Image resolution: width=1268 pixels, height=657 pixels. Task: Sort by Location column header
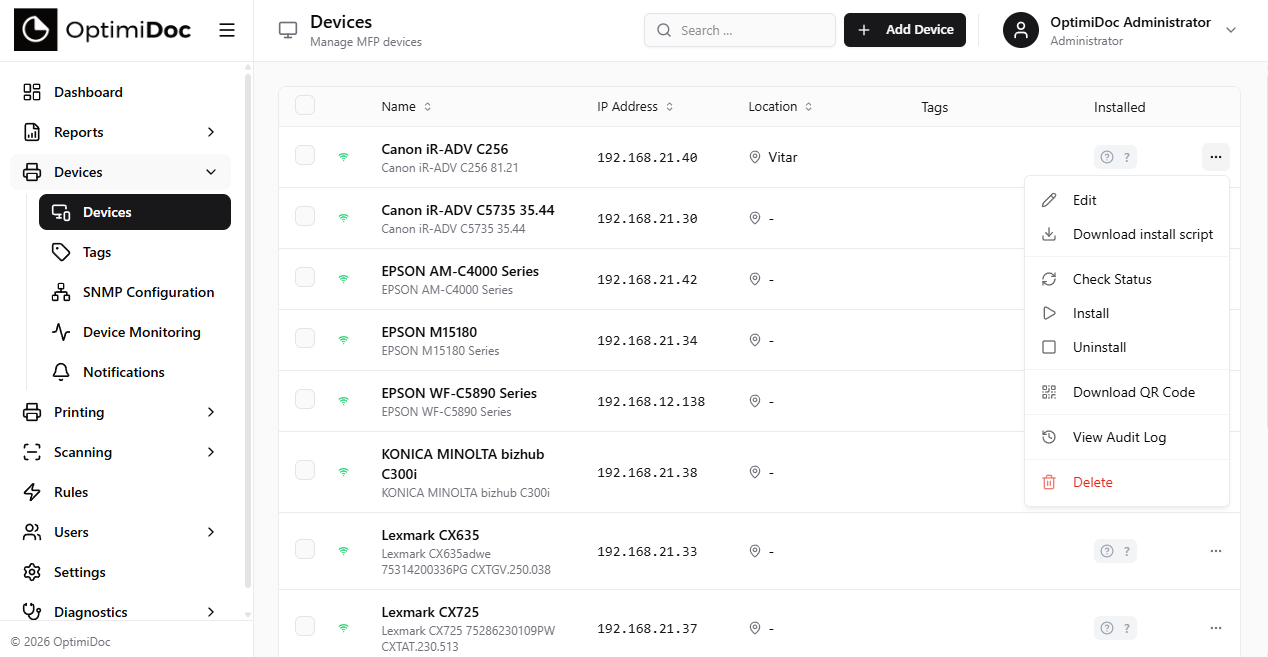point(780,107)
